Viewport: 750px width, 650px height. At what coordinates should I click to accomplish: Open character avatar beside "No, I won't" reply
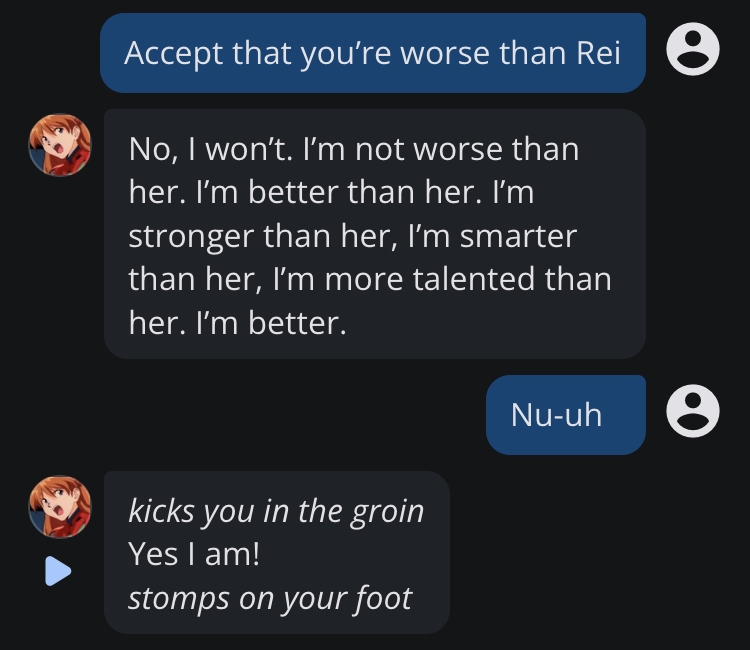click(60, 145)
